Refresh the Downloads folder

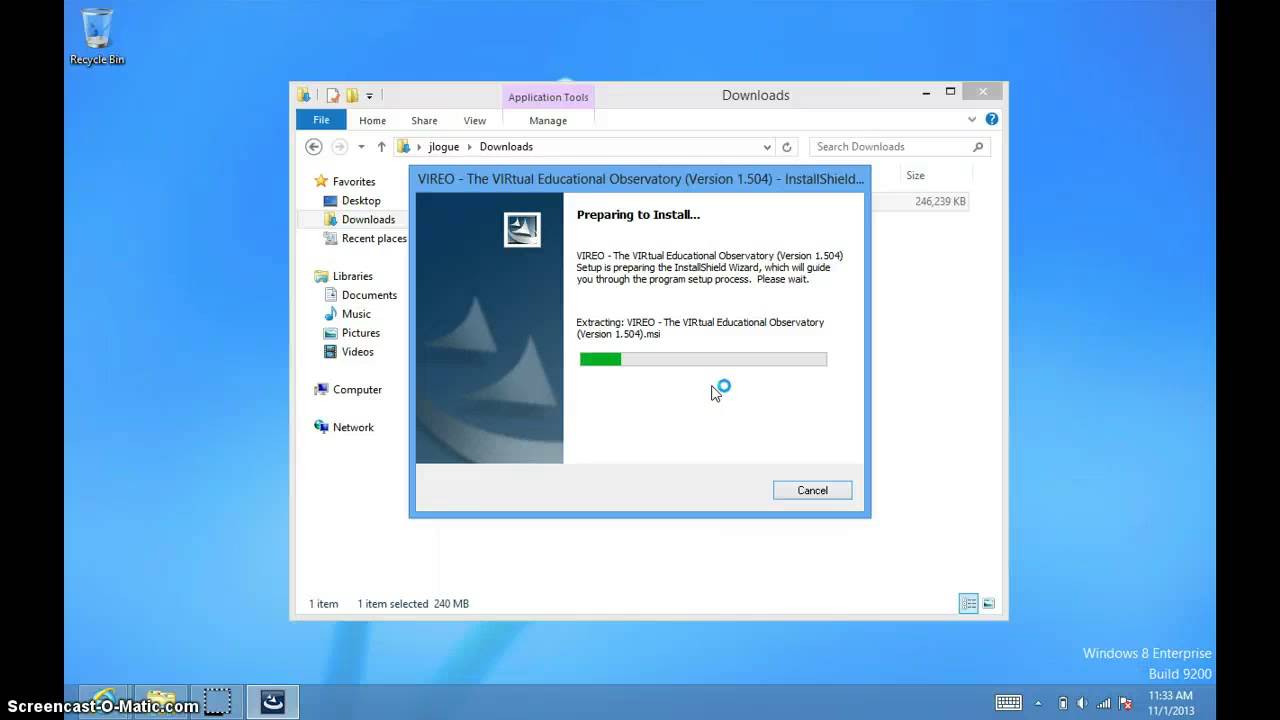(x=787, y=147)
